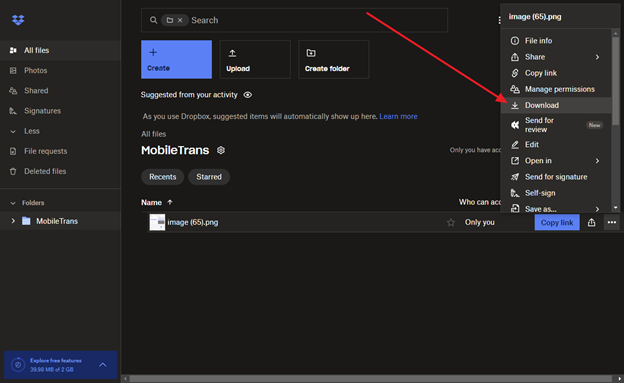
Task: Click context menu scrollbar down arrow
Action: tap(616, 208)
